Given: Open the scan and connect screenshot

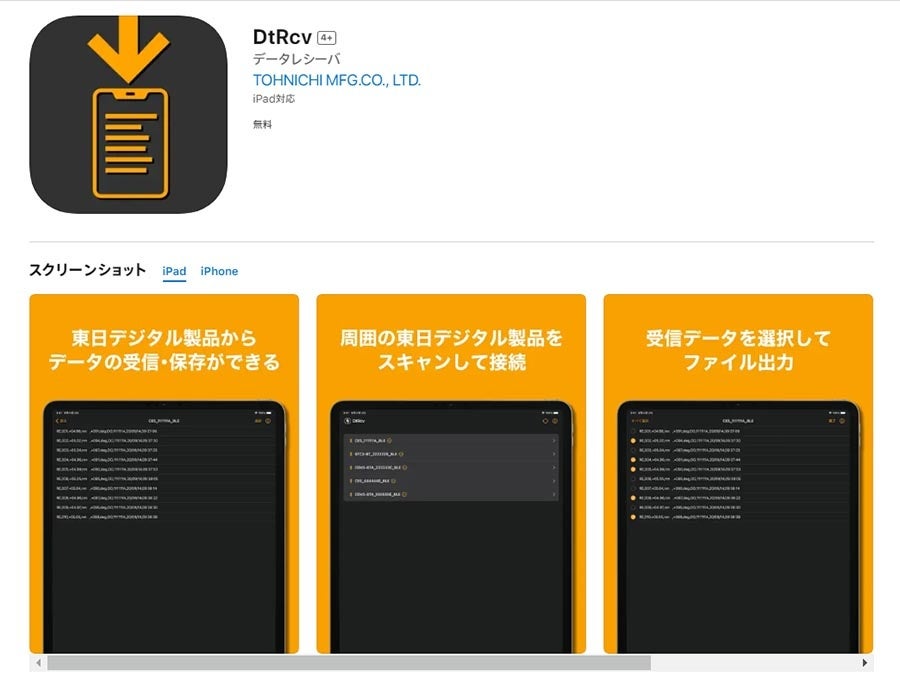Looking at the screenshot, I should (451, 474).
